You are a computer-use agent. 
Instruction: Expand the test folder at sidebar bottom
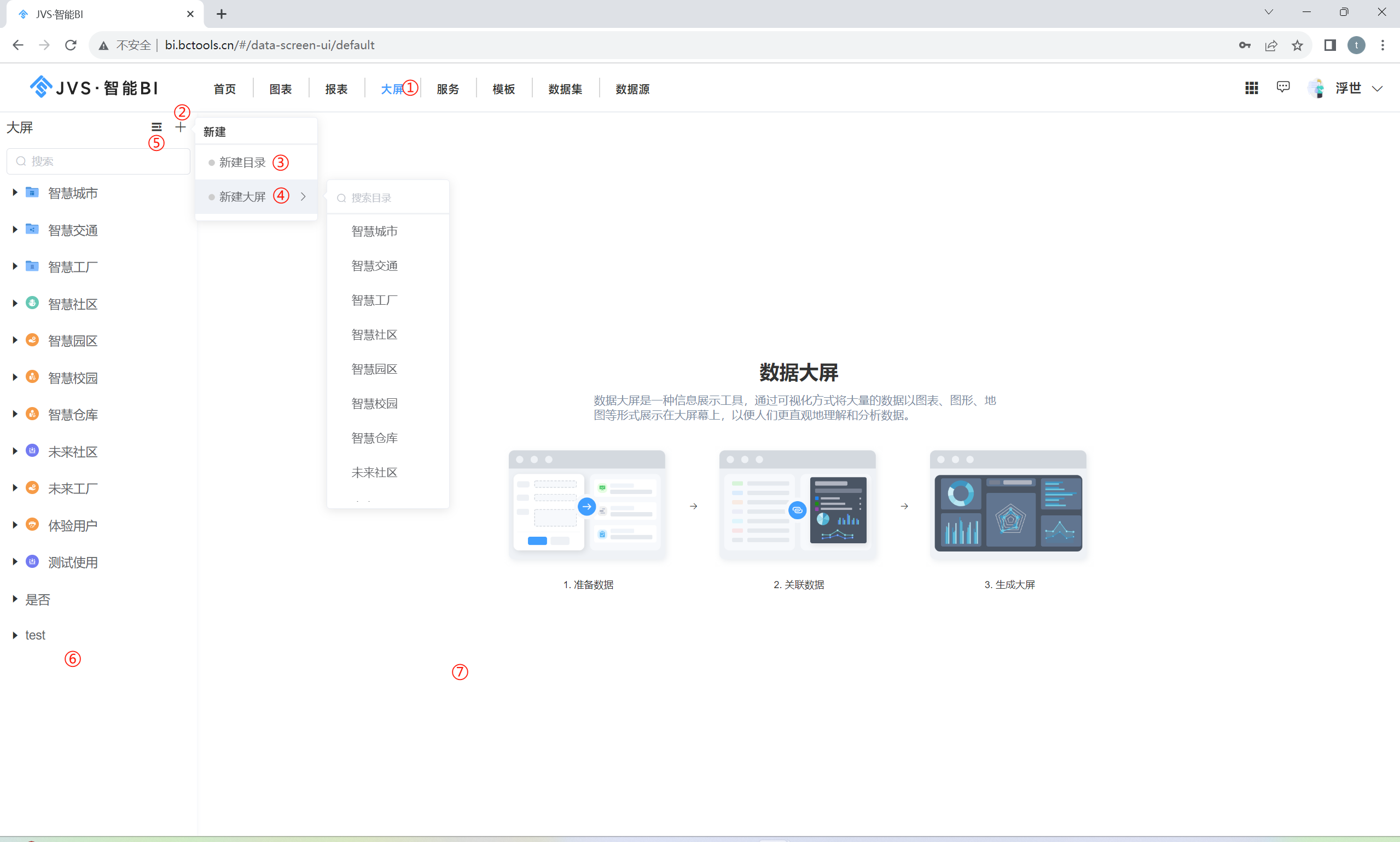click(15, 635)
